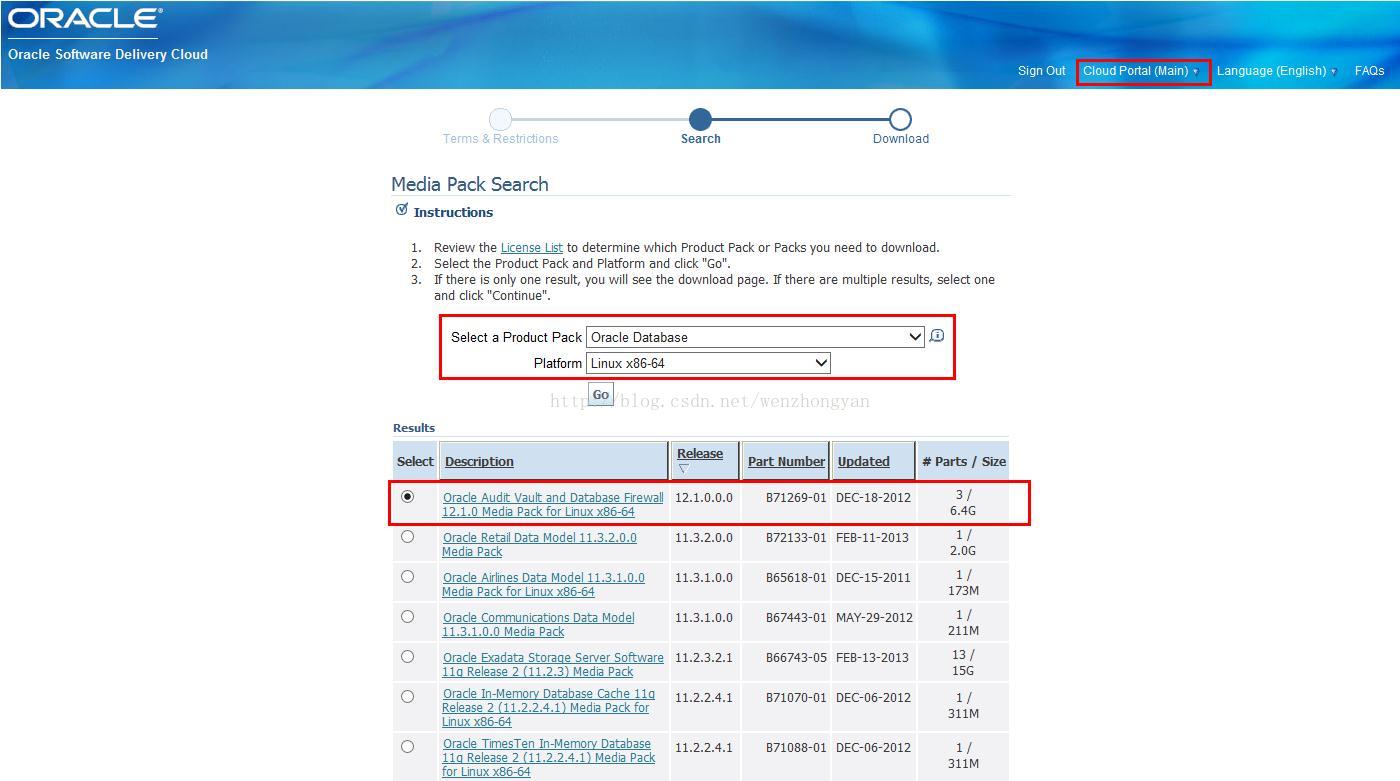Click the Oracle Software Delivery Cloud title
The image size is (1400, 781).
point(108,54)
